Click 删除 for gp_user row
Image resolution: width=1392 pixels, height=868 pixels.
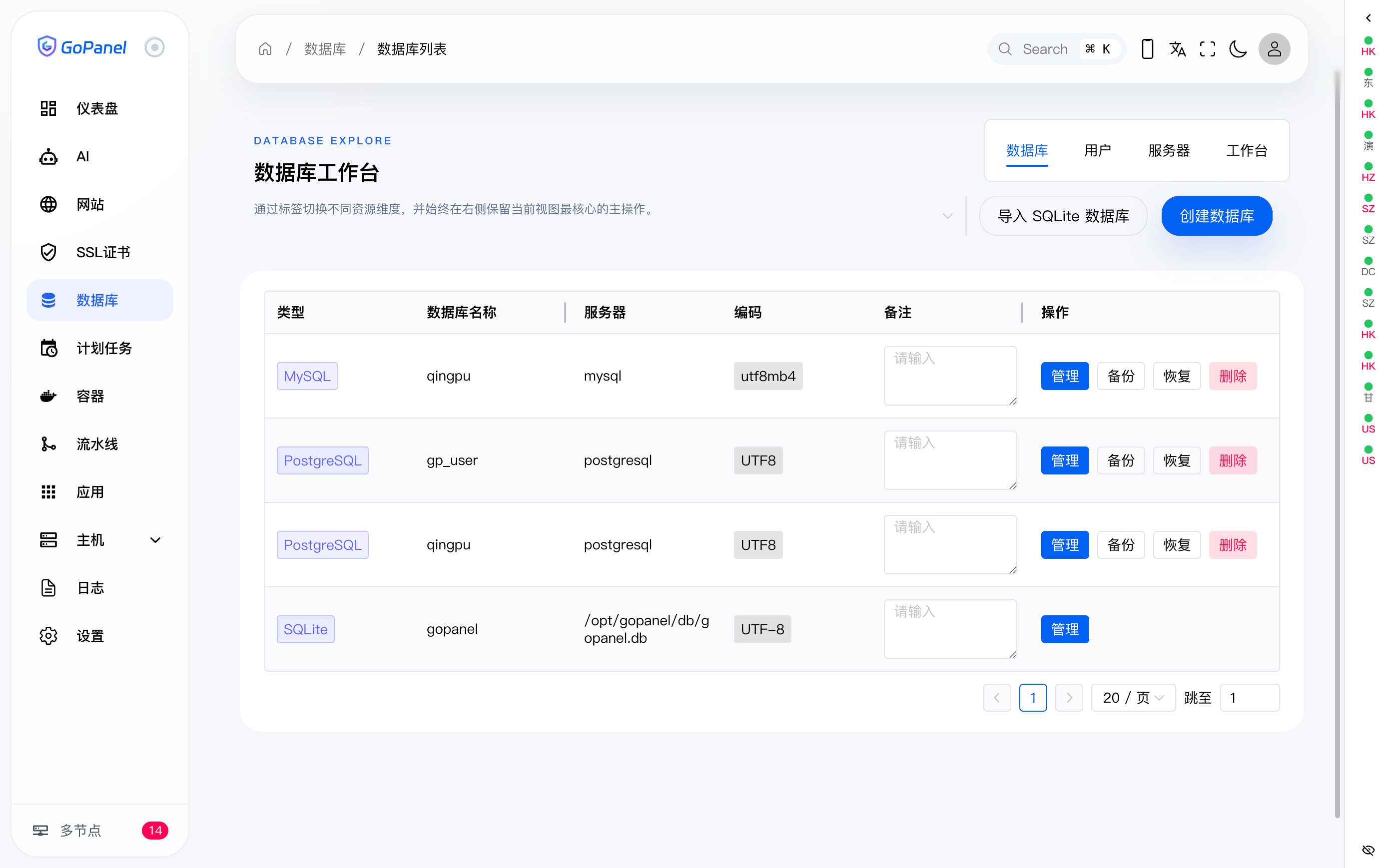1232,460
